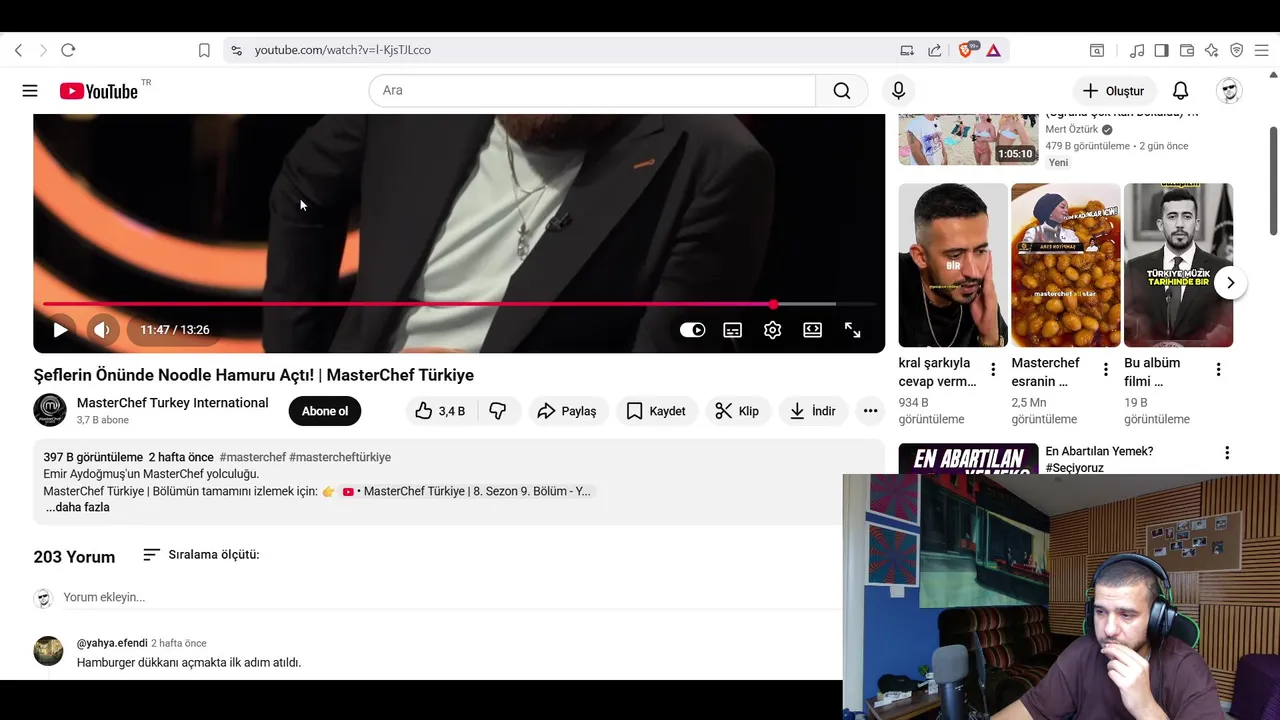Subscribe with Abone ol button
This screenshot has height=720, width=1280.
(x=325, y=411)
